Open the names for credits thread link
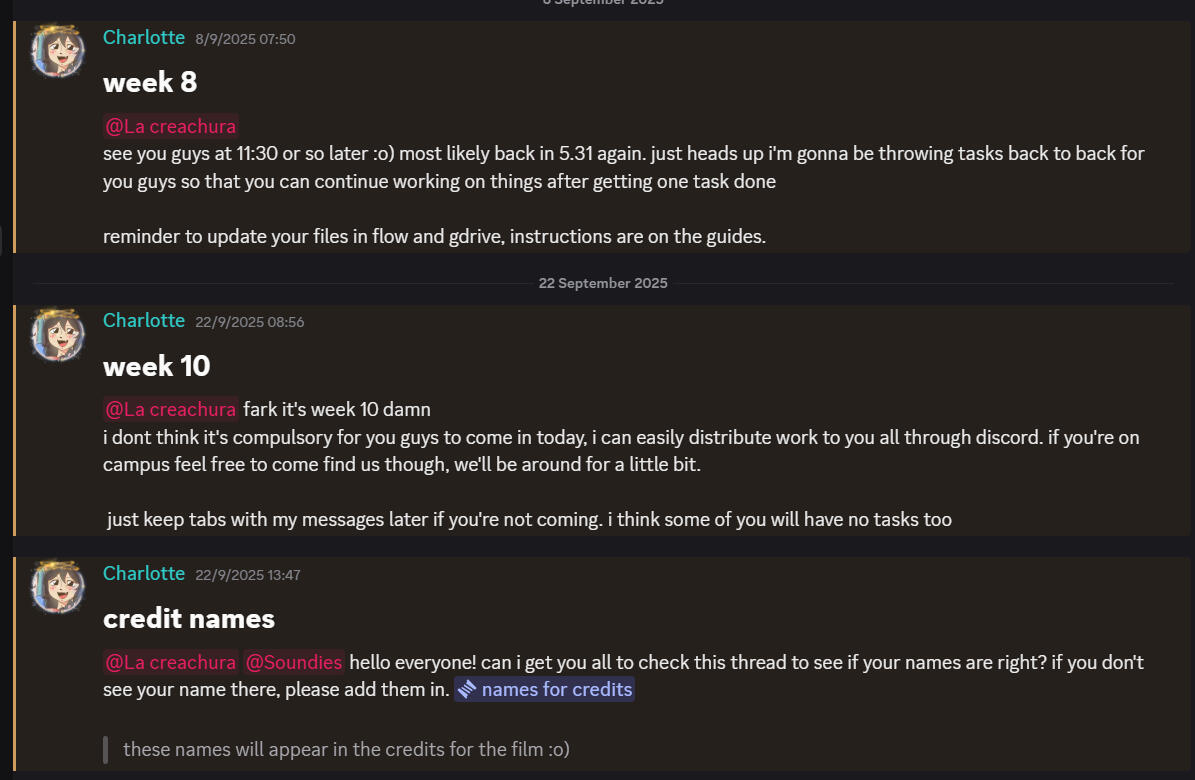 (556, 689)
